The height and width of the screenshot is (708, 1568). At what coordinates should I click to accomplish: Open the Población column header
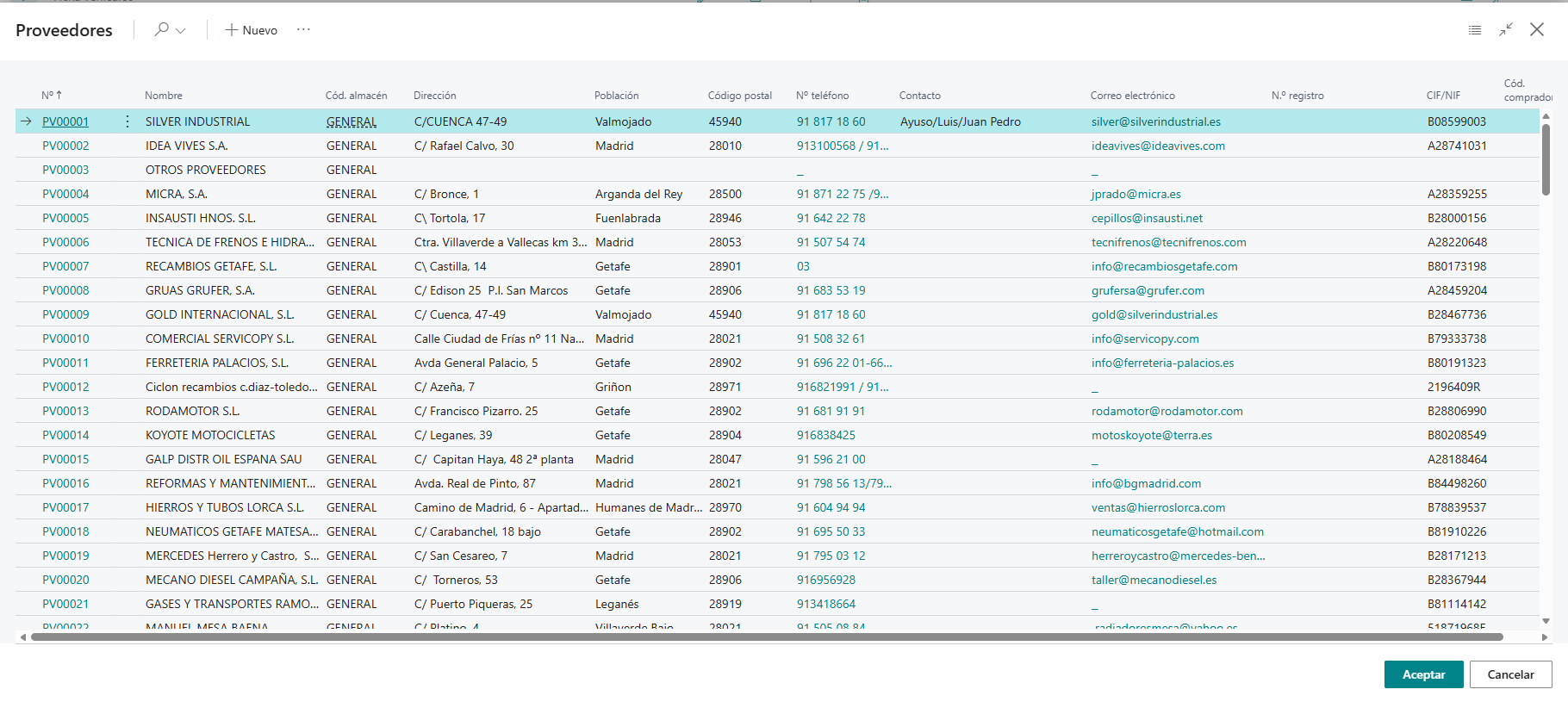click(x=617, y=96)
